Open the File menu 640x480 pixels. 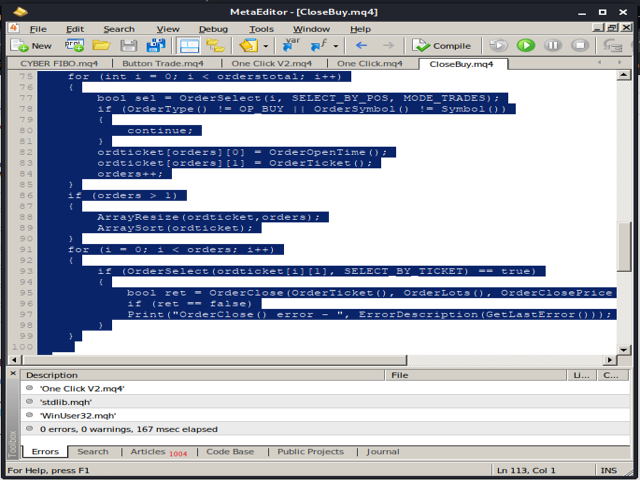coord(38,29)
